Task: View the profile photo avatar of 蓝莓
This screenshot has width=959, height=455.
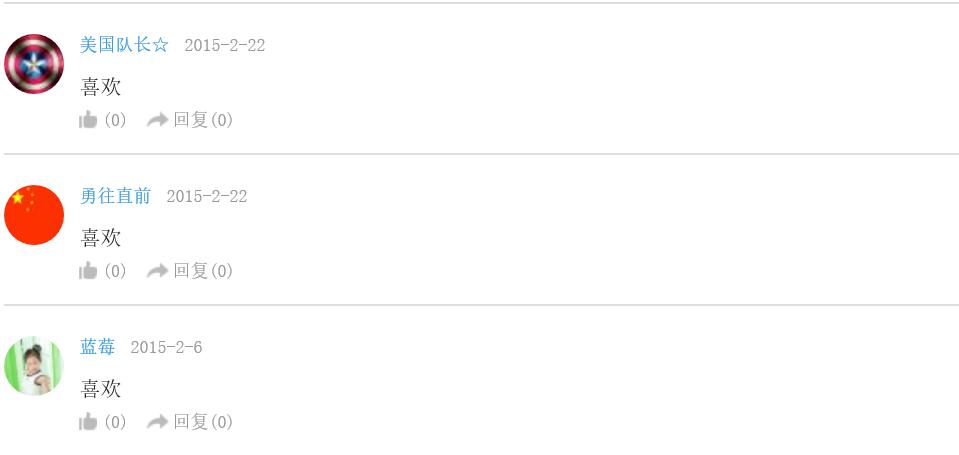Action: coord(34,366)
